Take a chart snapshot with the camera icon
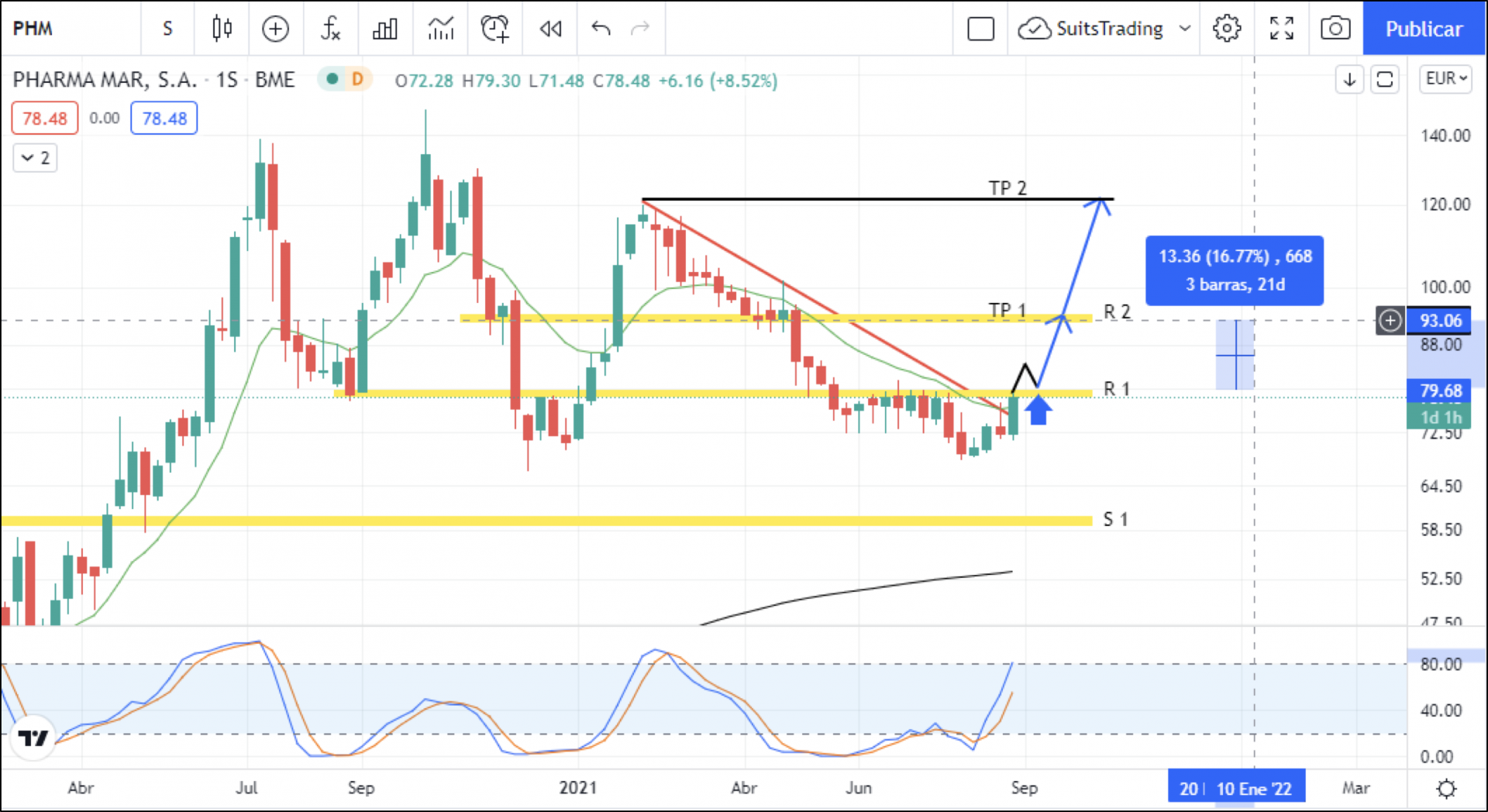The height and width of the screenshot is (812, 1488). [x=1335, y=29]
